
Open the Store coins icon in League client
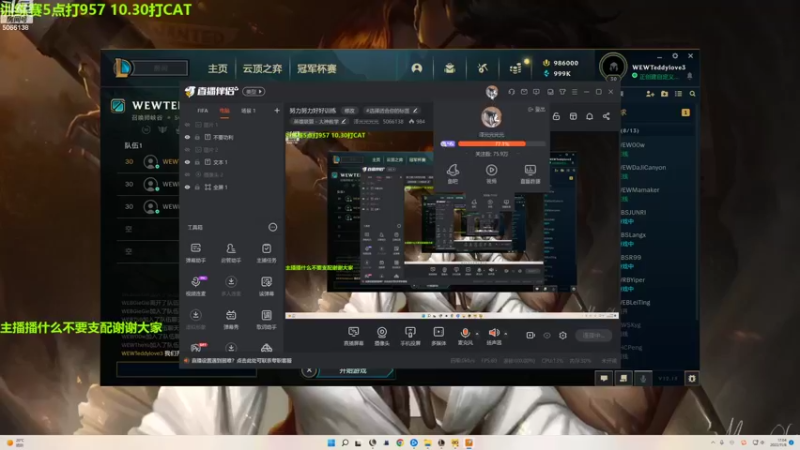[x=516, y=68]
